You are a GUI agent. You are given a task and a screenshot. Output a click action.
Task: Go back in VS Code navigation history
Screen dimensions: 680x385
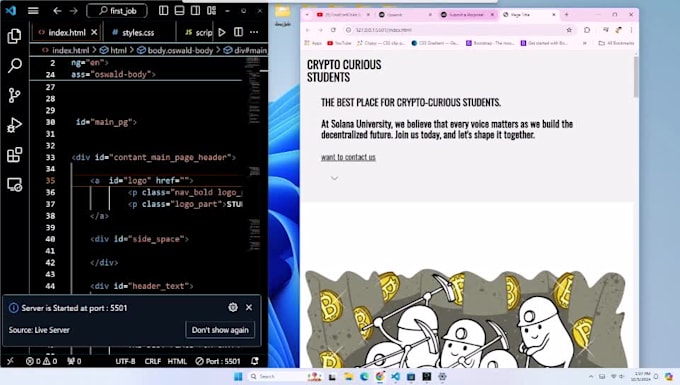tap(57, 10)
